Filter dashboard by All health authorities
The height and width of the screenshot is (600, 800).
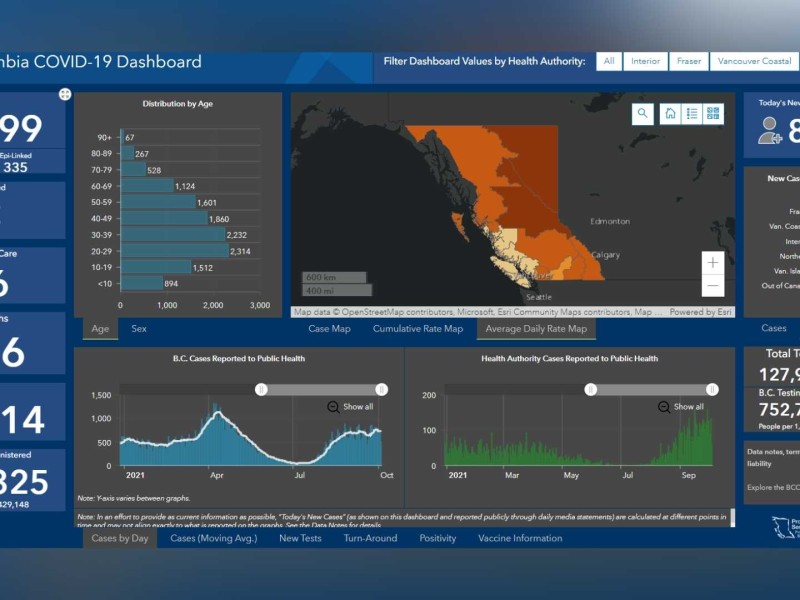[x=608, y=62]
